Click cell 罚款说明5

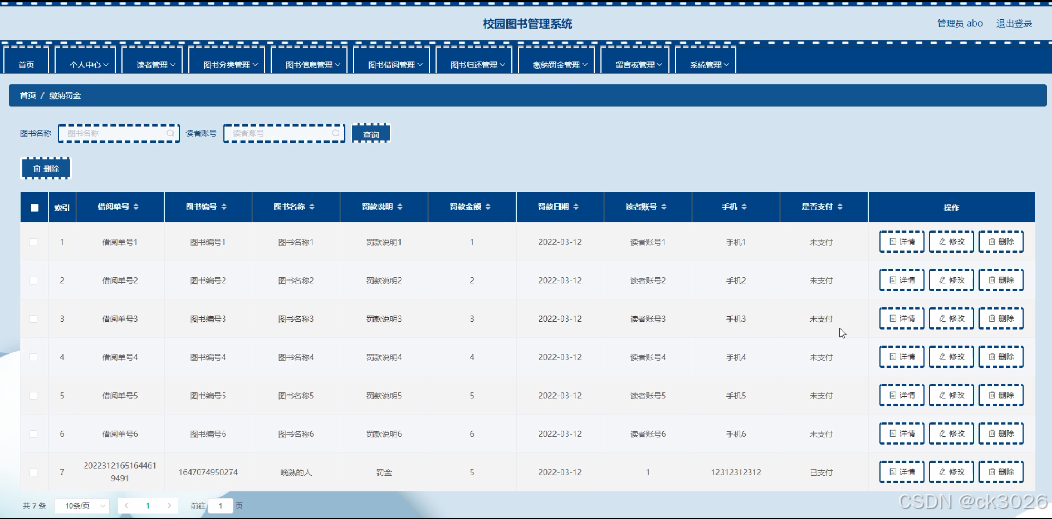pos(384,396)
